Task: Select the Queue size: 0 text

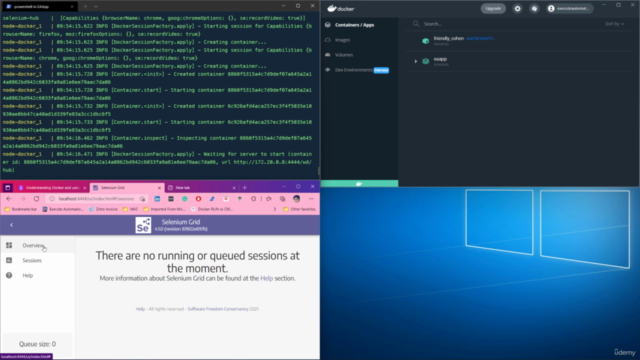Action: click(38, 344)
